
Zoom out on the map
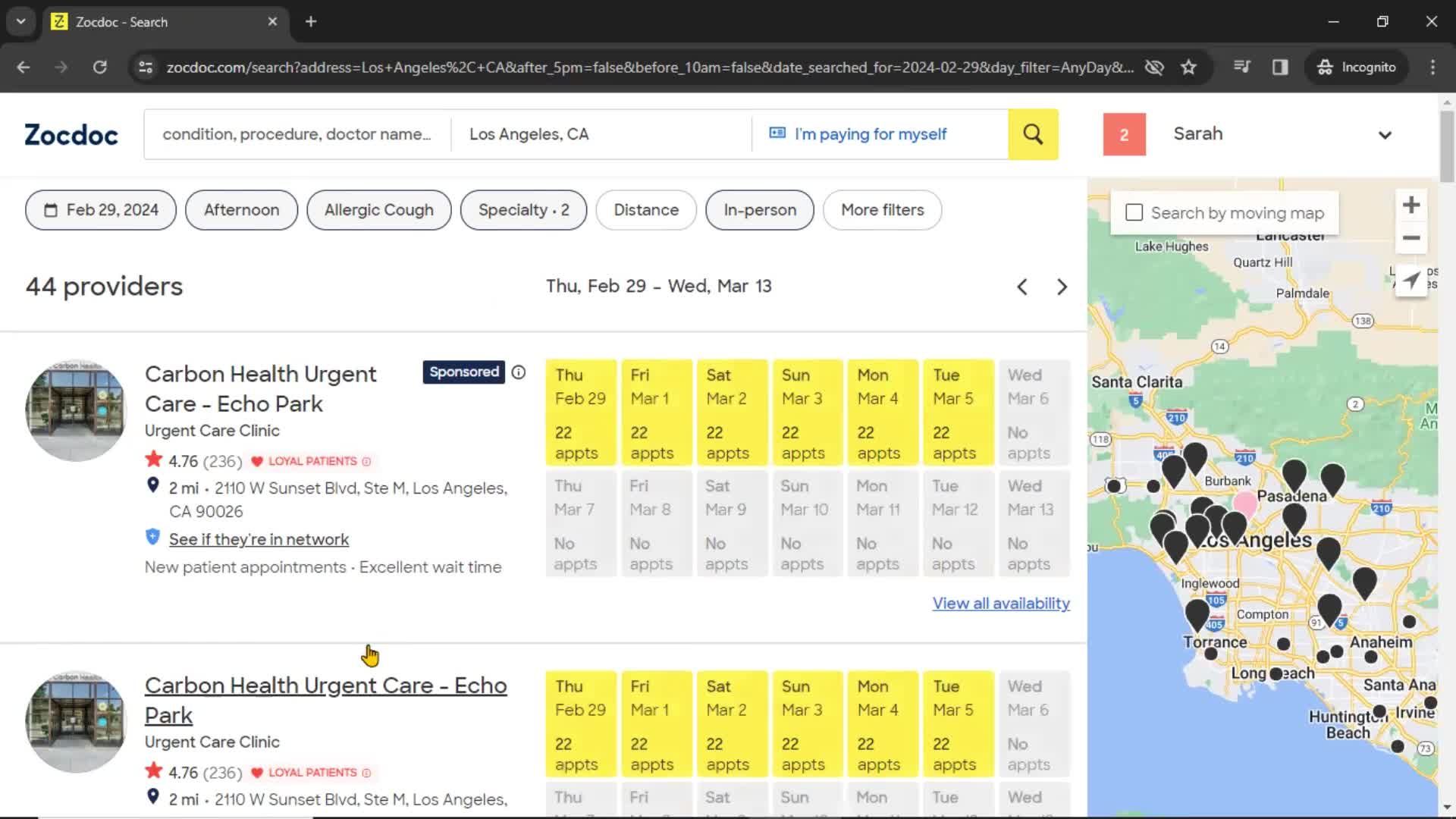pos(1411,238)
